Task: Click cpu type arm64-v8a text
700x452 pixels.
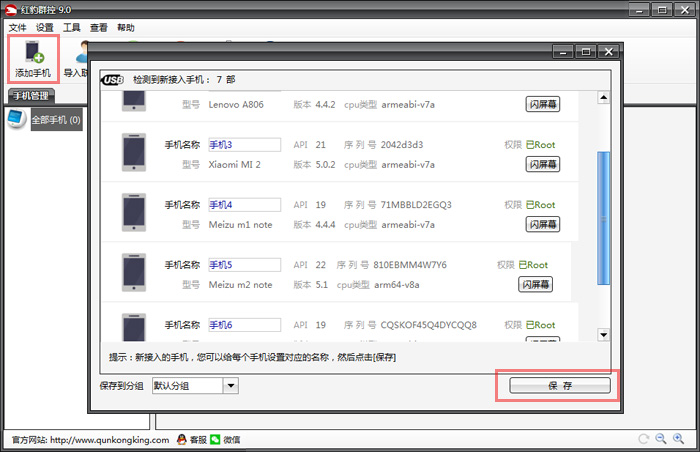Action: coord(397,285)
